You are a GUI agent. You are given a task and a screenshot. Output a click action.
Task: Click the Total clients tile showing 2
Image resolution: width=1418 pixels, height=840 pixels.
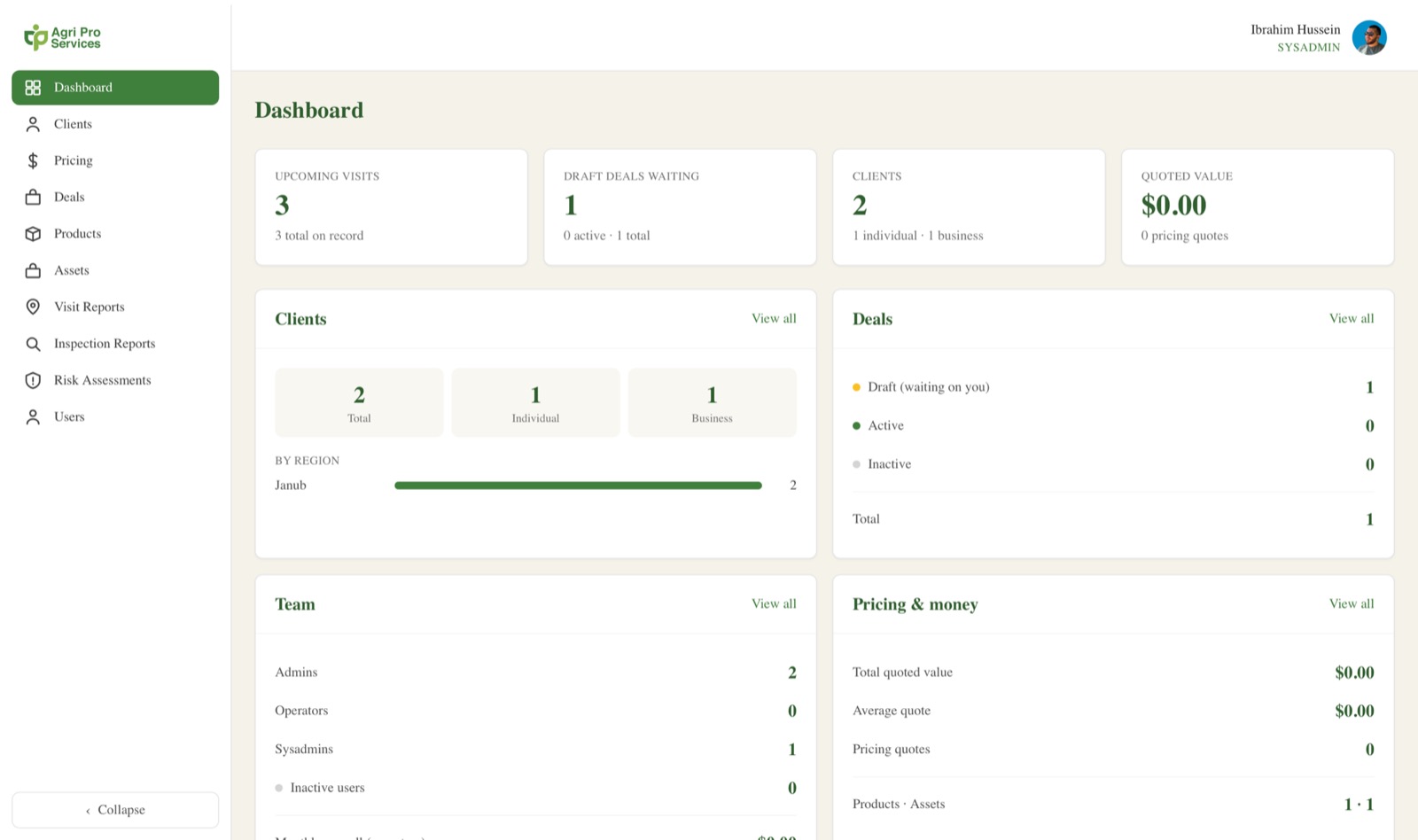[359, 402]
